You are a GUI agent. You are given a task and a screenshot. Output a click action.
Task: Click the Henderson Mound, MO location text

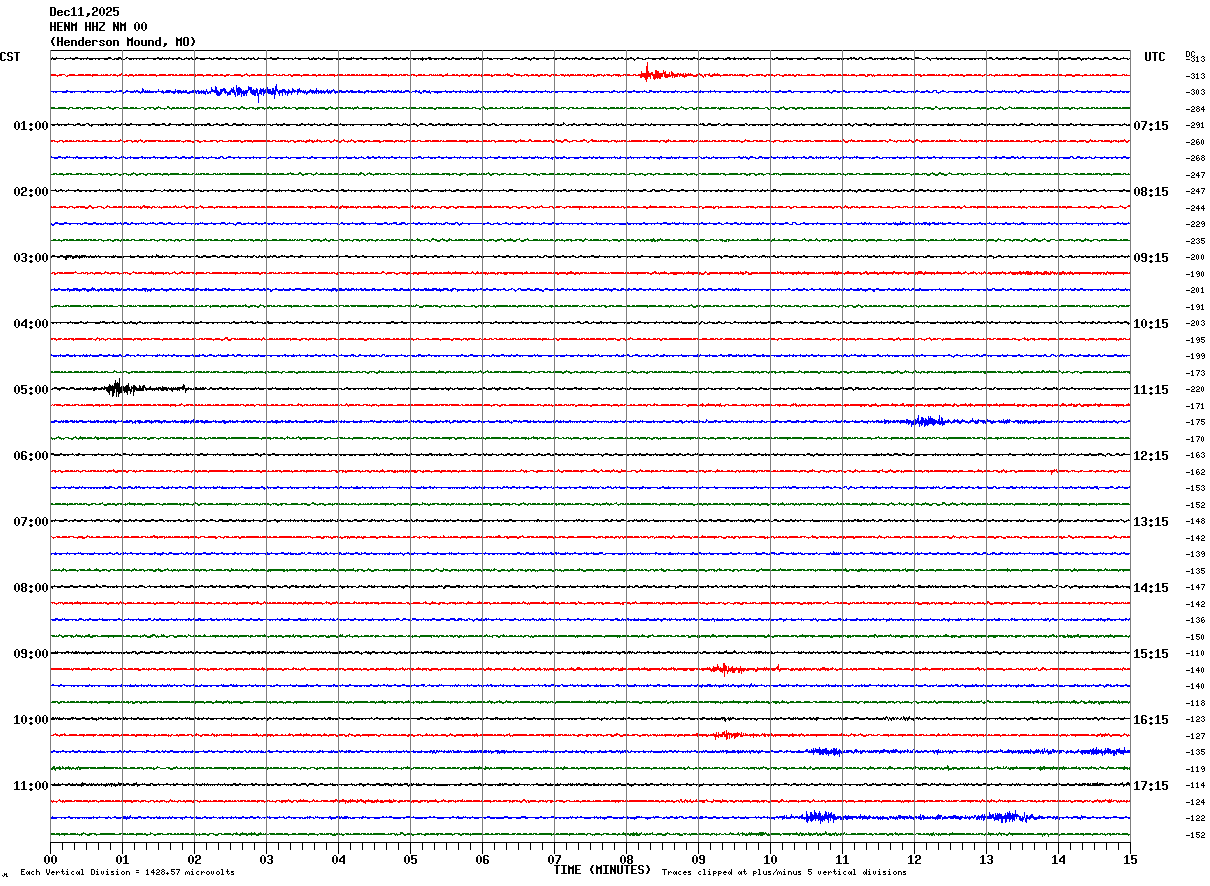(123, 42)
